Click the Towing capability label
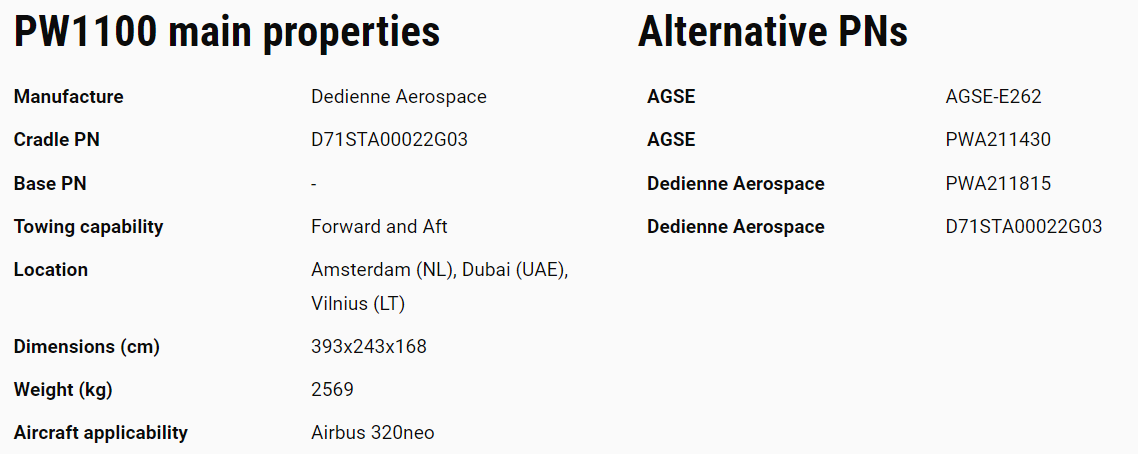The height and width of the screenshot is (454, 1138). point(89,227)
